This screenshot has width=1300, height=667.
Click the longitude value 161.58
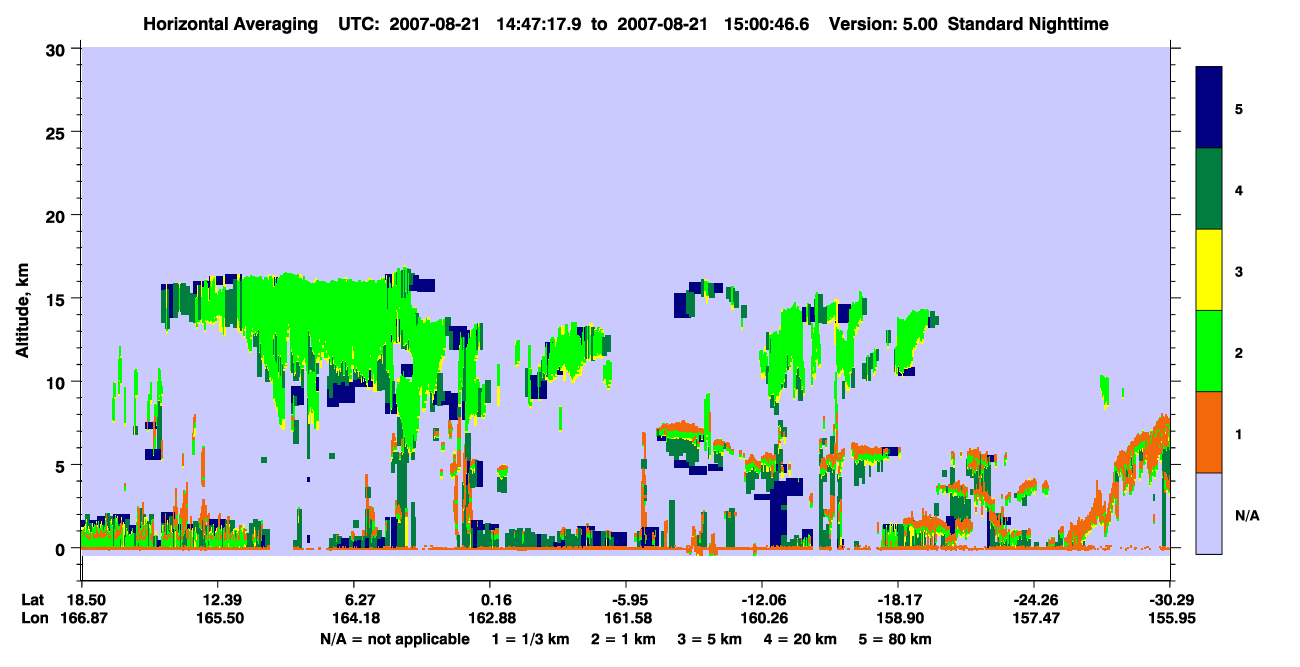pyautogui.click(x=626, y=618)
